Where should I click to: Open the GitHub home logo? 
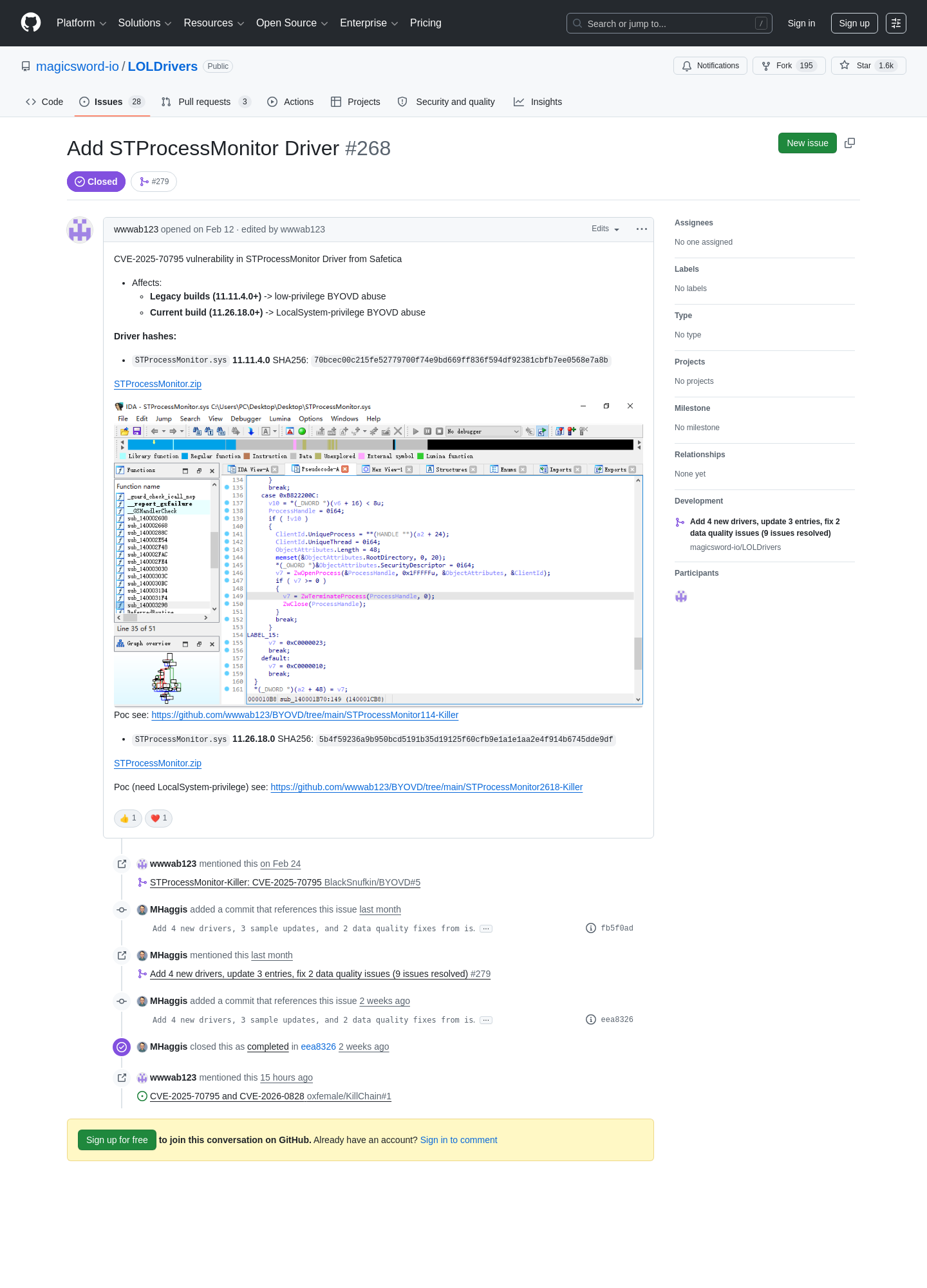[x=31, y=23]
